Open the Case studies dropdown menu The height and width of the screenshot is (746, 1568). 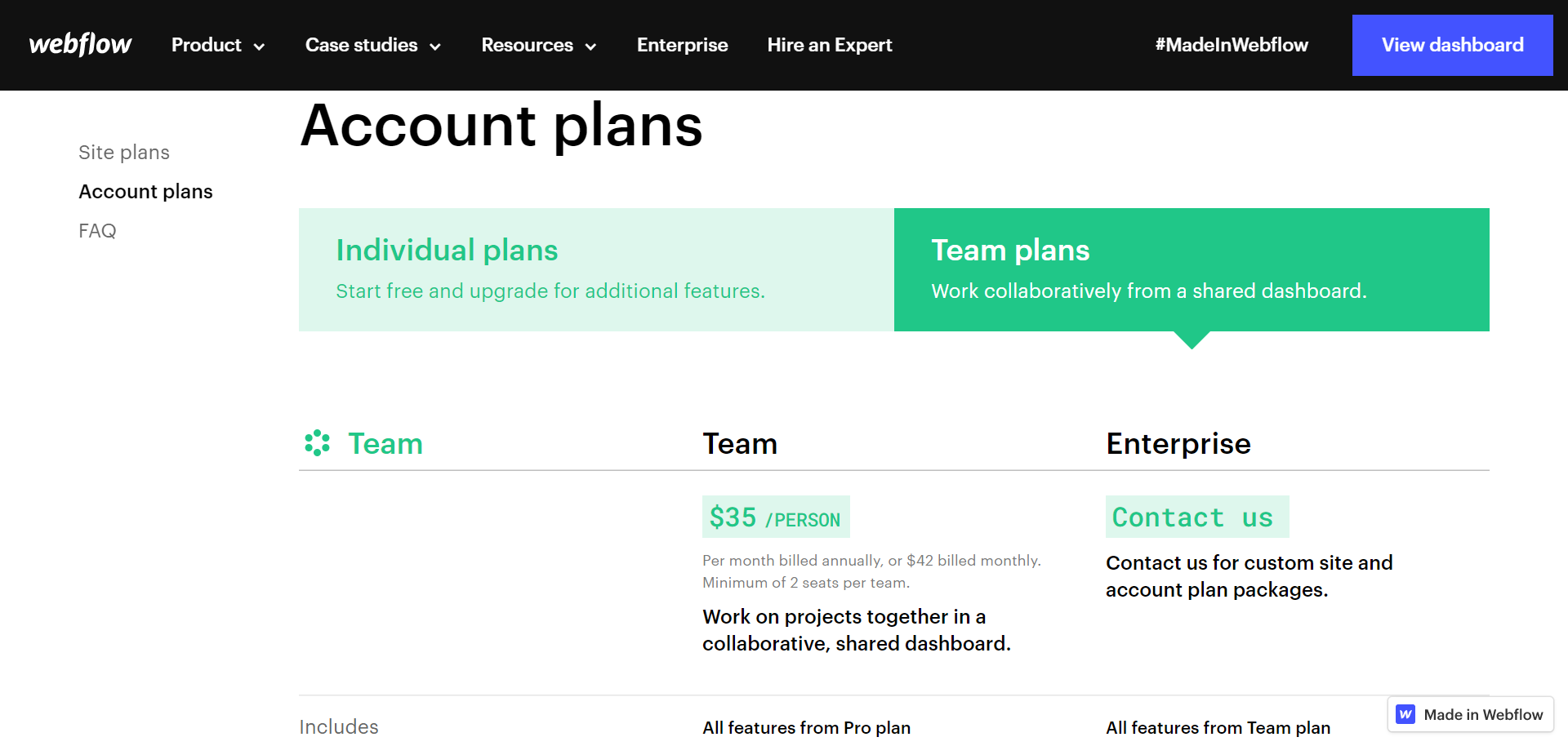(372, 46)
